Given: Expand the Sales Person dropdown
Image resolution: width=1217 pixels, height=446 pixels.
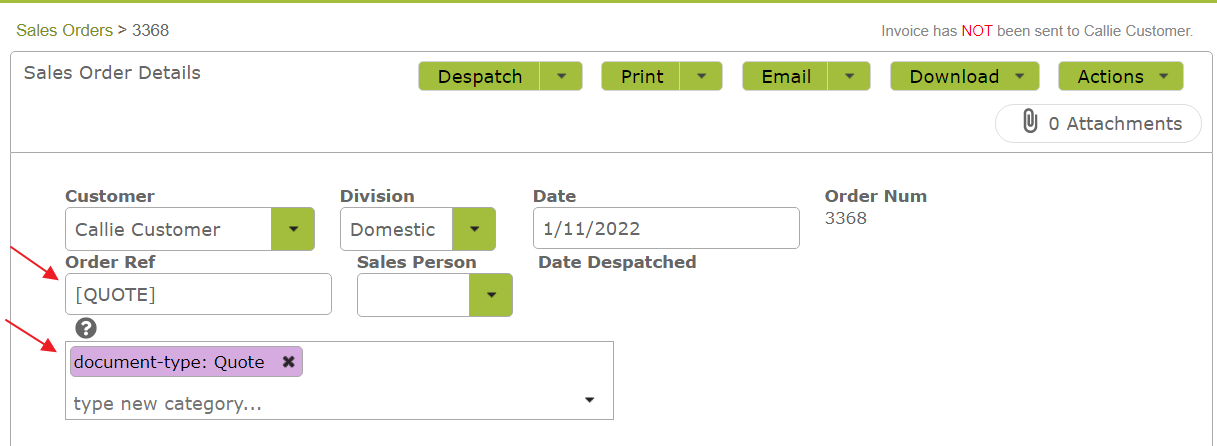Looking at the screenshot, I should pos(491,295).
